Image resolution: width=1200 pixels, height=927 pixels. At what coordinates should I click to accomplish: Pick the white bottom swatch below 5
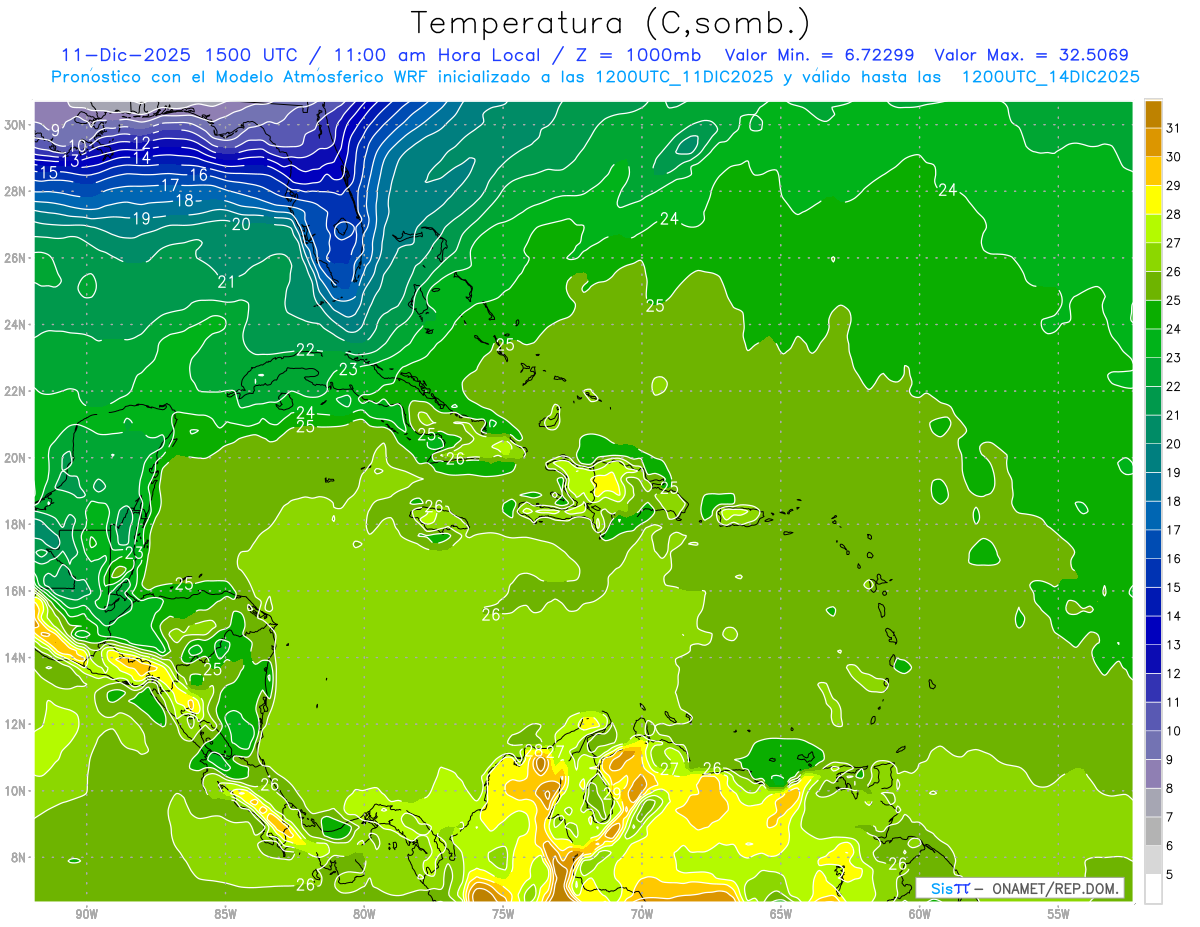pyautogui.click(x=1153, y=889)
